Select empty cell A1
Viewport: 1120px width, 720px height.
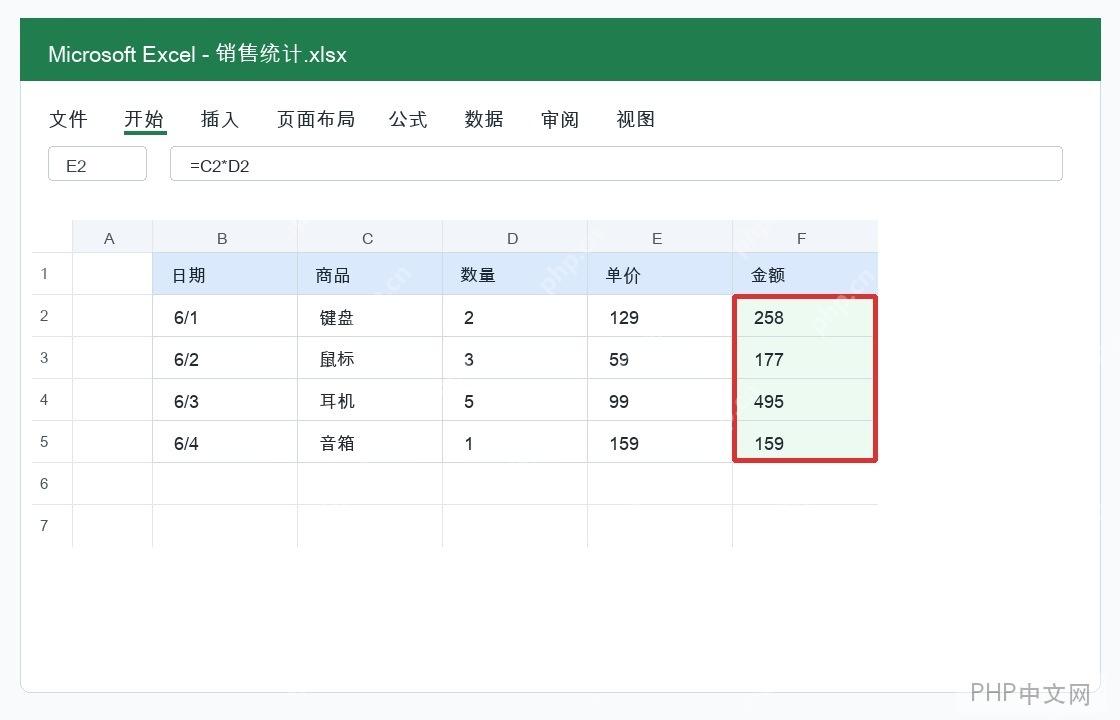click(112, 274)
